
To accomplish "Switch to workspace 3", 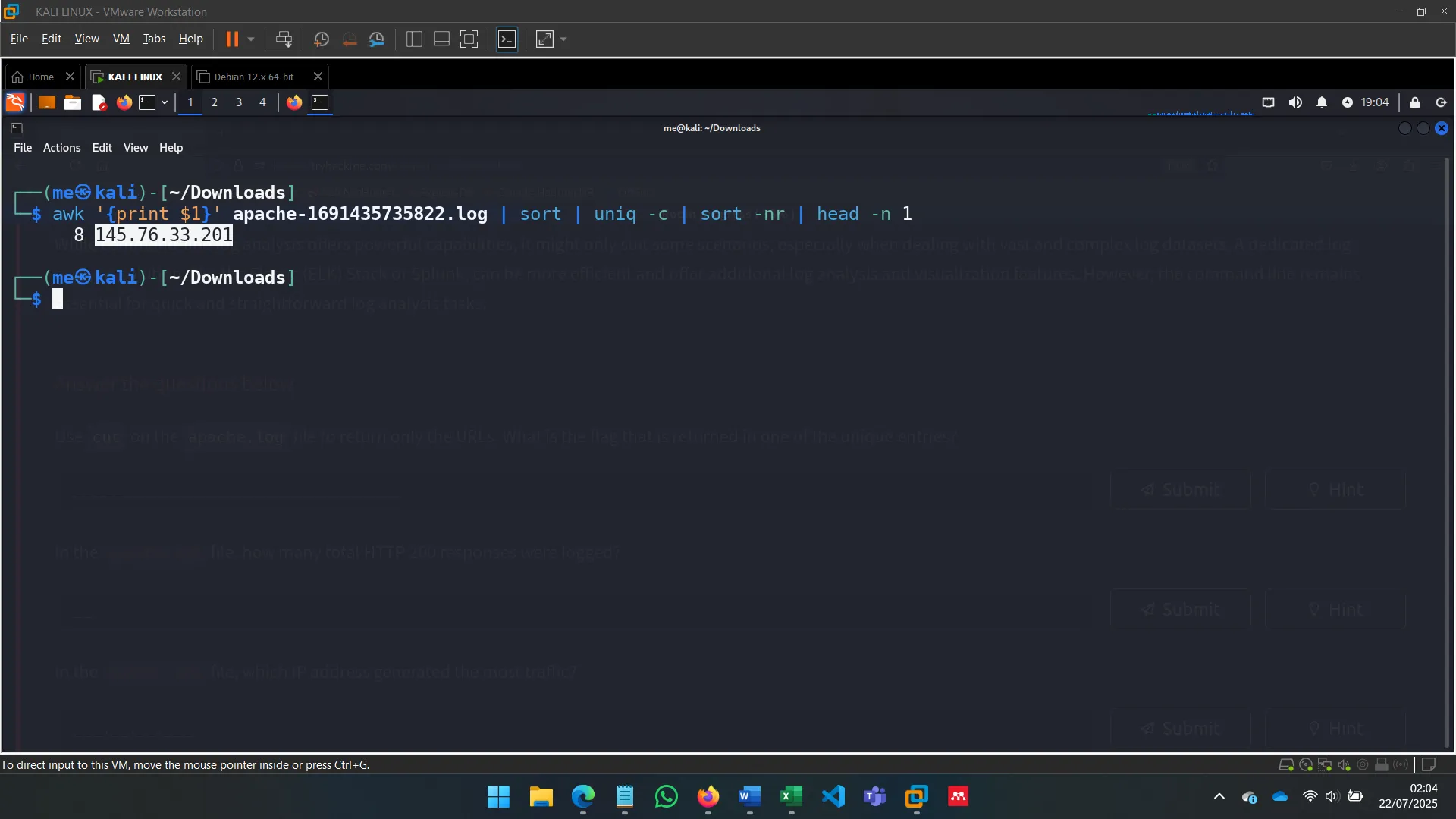I will click(239, 102).
